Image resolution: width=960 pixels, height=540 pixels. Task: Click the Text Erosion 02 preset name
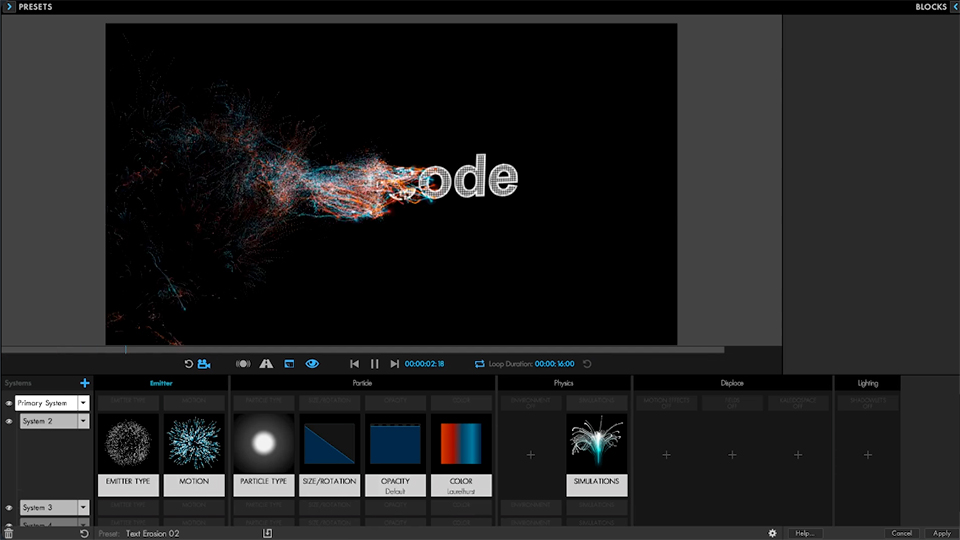pos(152,533)
